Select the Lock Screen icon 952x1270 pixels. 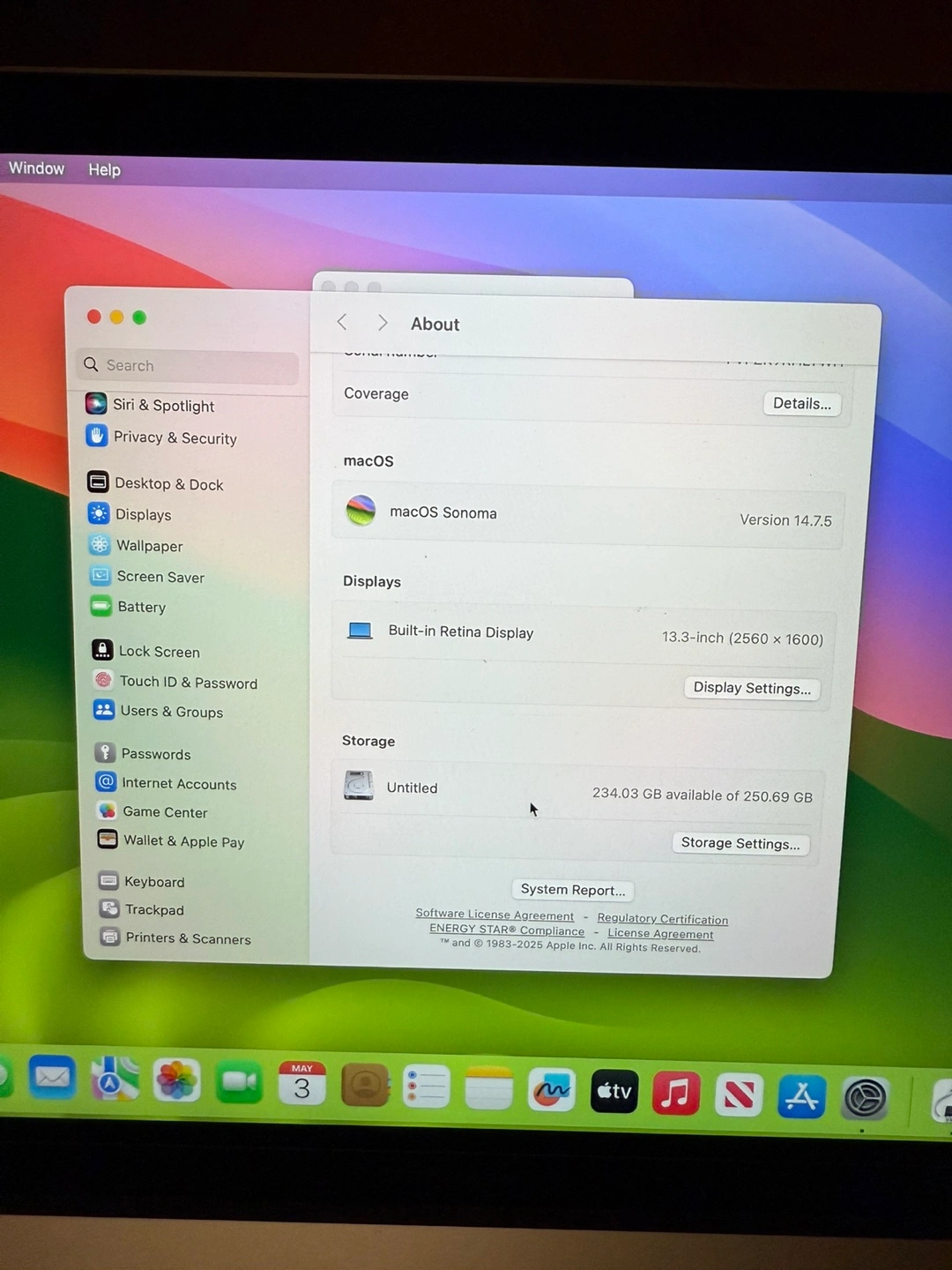102,650
